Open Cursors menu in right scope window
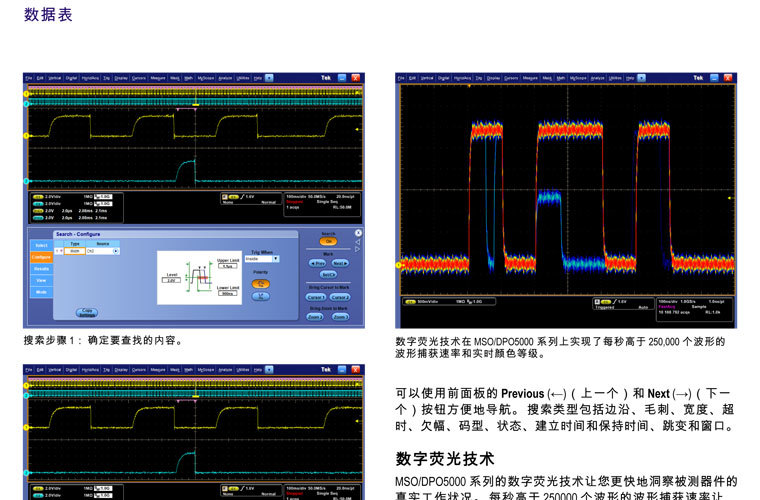The image size is (760, 500). [511, 78]
